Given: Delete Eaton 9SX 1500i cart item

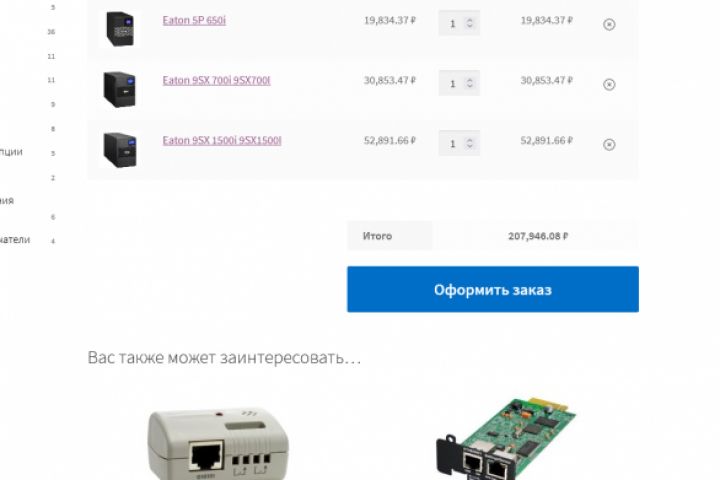Looking at the screenshot, I should pos(609,145).
